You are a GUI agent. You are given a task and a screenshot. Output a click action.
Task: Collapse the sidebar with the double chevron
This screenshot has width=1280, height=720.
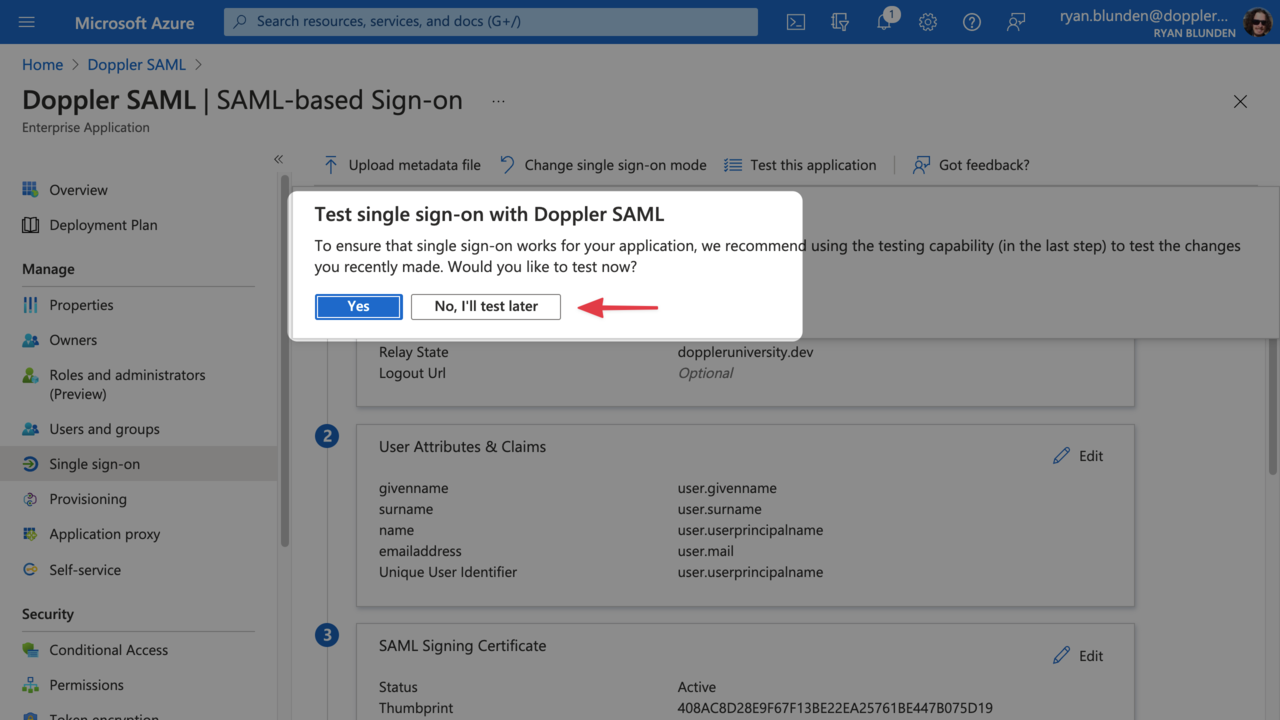click(278, 159)
